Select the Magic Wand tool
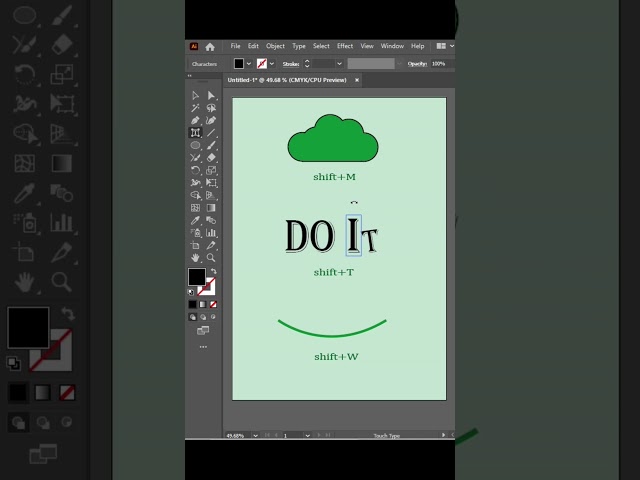The width and height of the screenshot is (640, 480). 195,108
